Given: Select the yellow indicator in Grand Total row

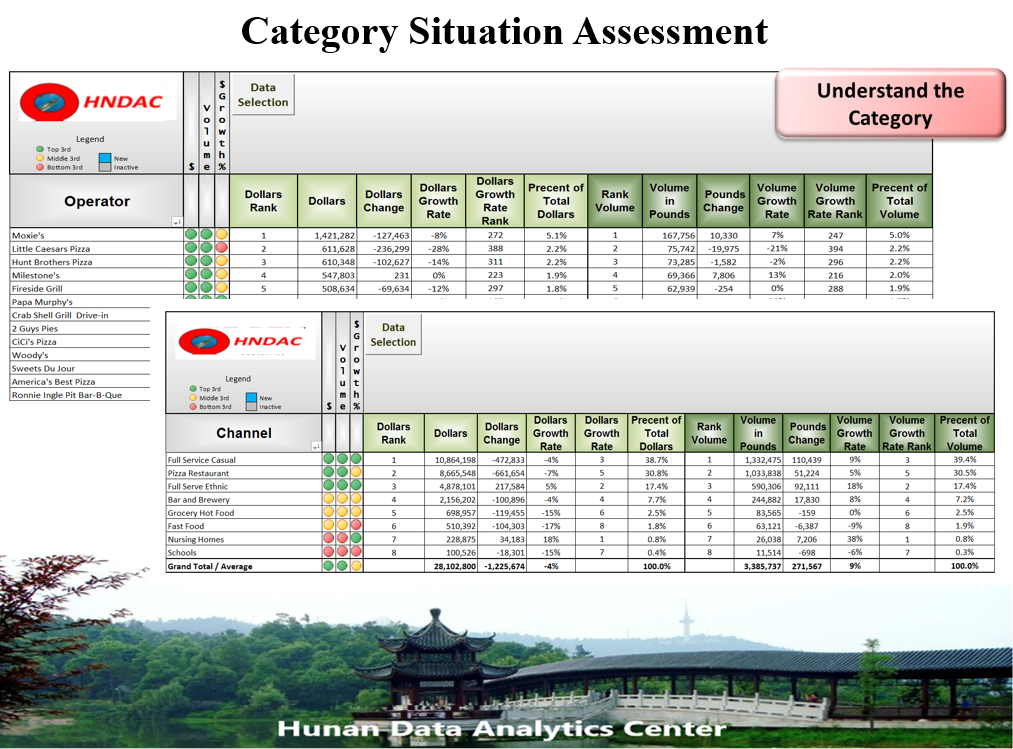Looking at the screenshot, I should [x=357, y=566].
